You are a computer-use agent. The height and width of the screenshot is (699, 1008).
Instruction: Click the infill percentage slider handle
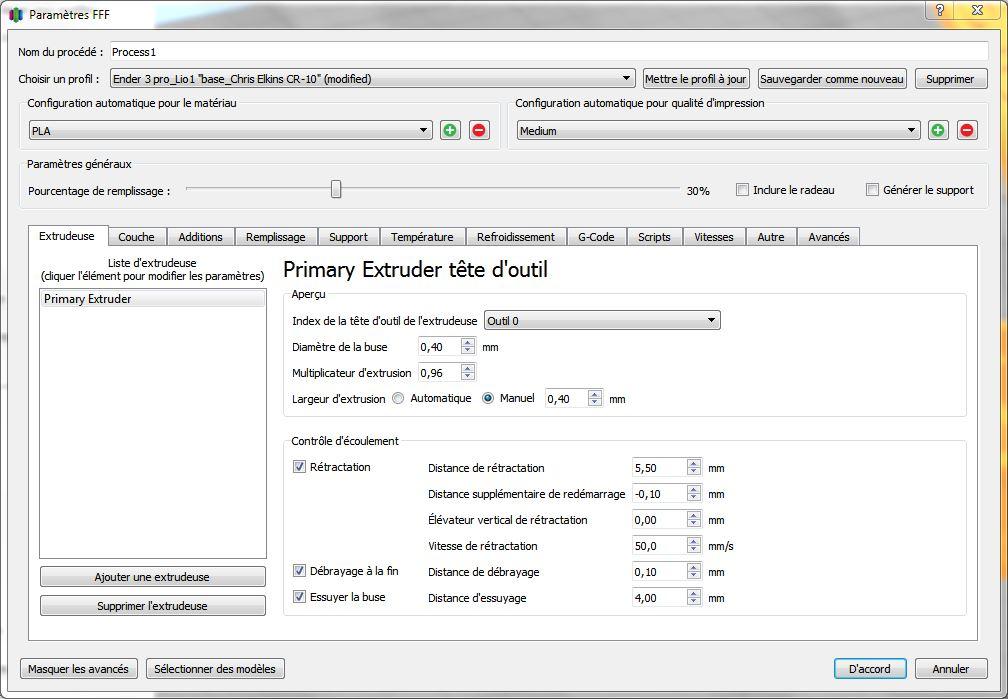click(x=336, y=189)
